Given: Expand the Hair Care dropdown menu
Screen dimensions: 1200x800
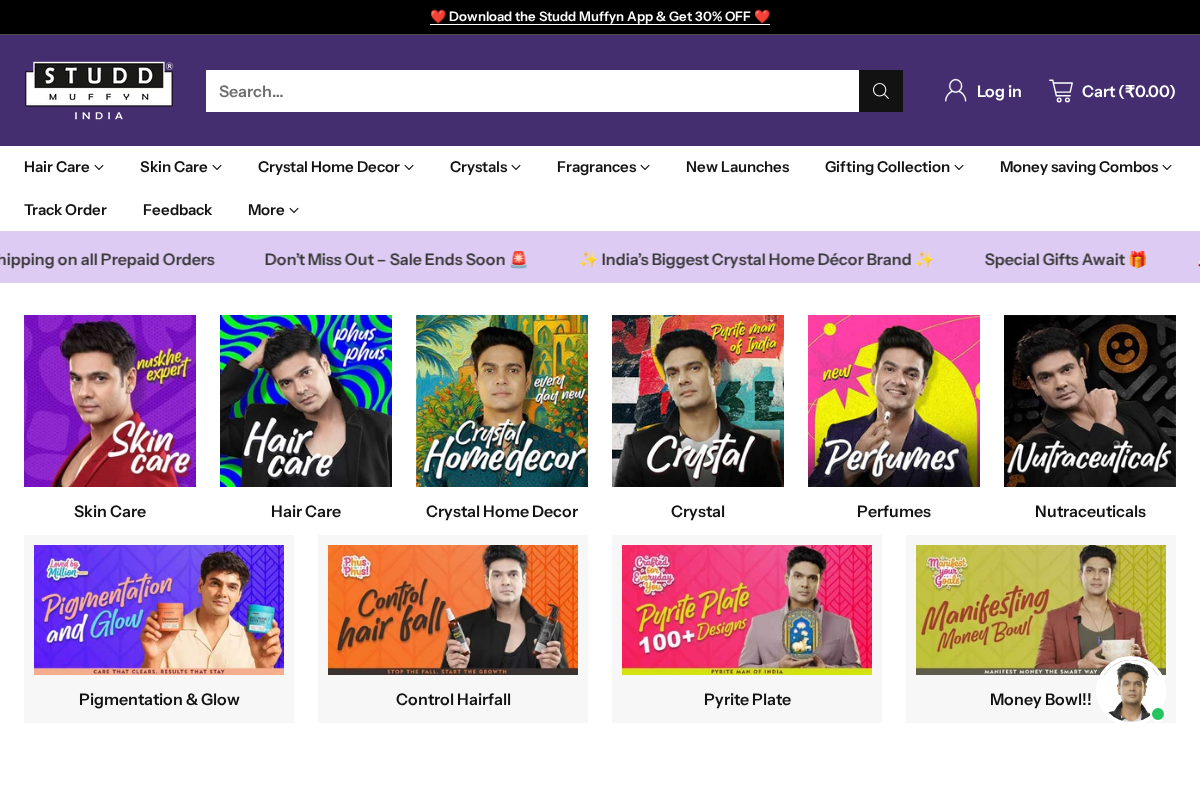Looking at the screenshot, I should click(64, 167).
